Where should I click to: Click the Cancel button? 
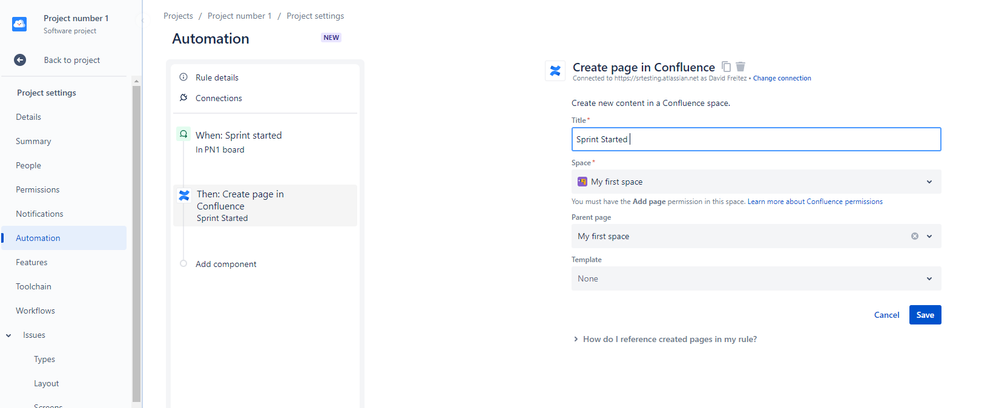pos(886,315)
